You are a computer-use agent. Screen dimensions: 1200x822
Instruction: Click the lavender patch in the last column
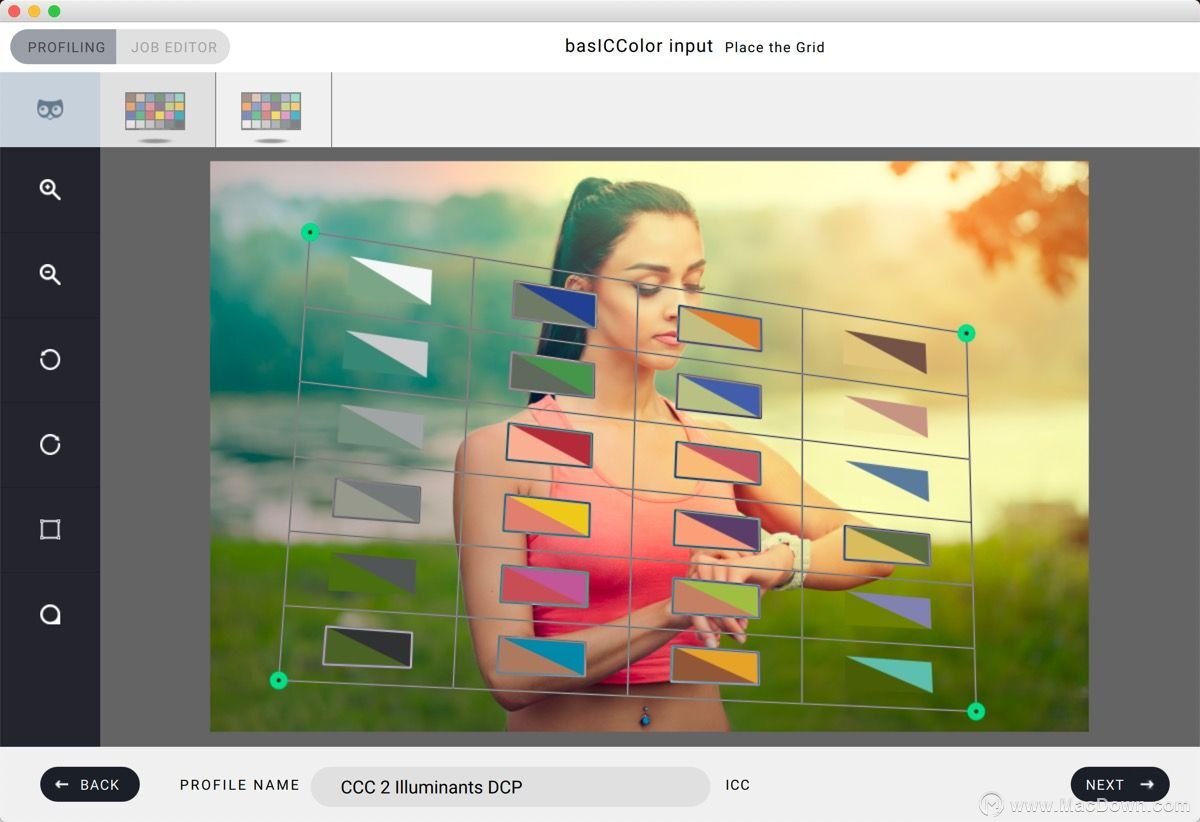point(888,609)
